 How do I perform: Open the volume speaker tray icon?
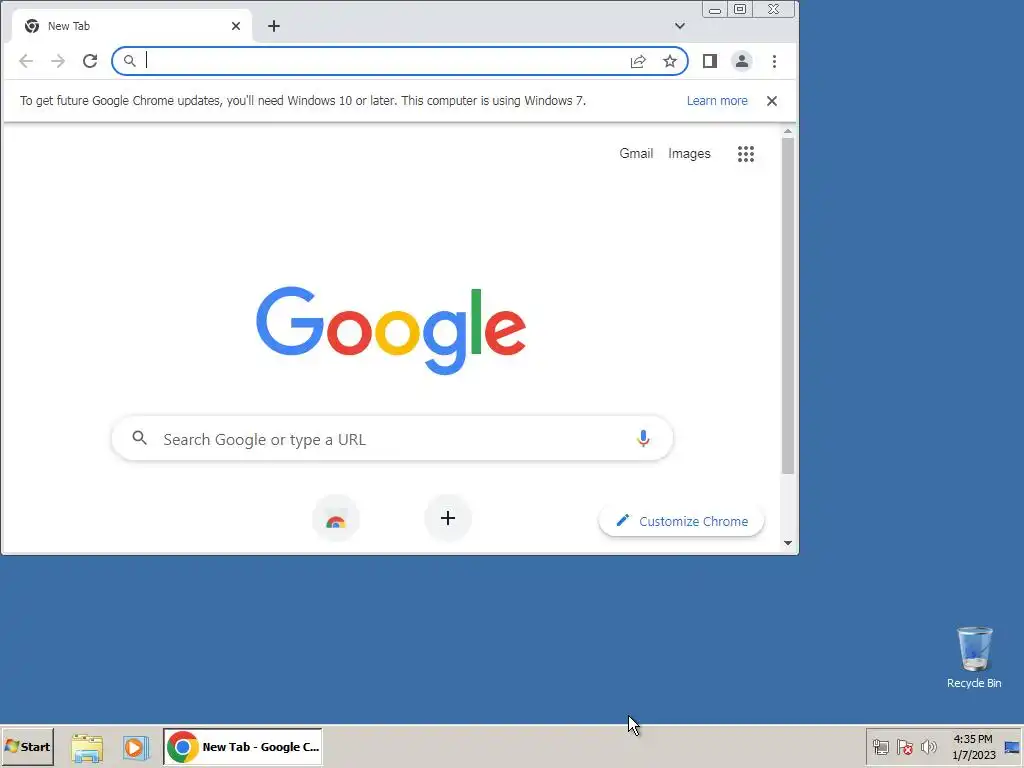(929, 747)
